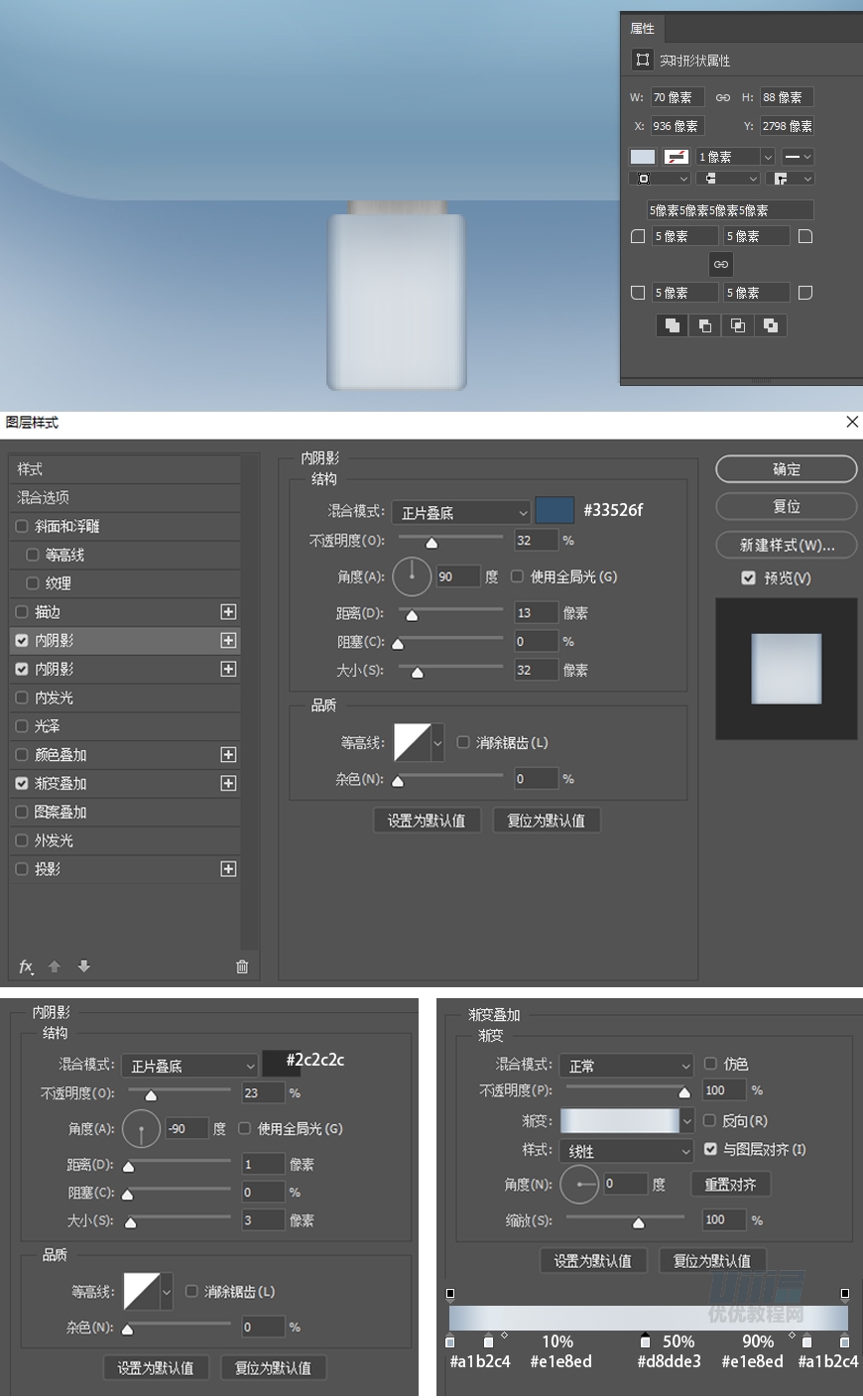Enable the 反向(R) checkbox
The height and width of the screenshot is (1400, 863).
pos(709,1120)
